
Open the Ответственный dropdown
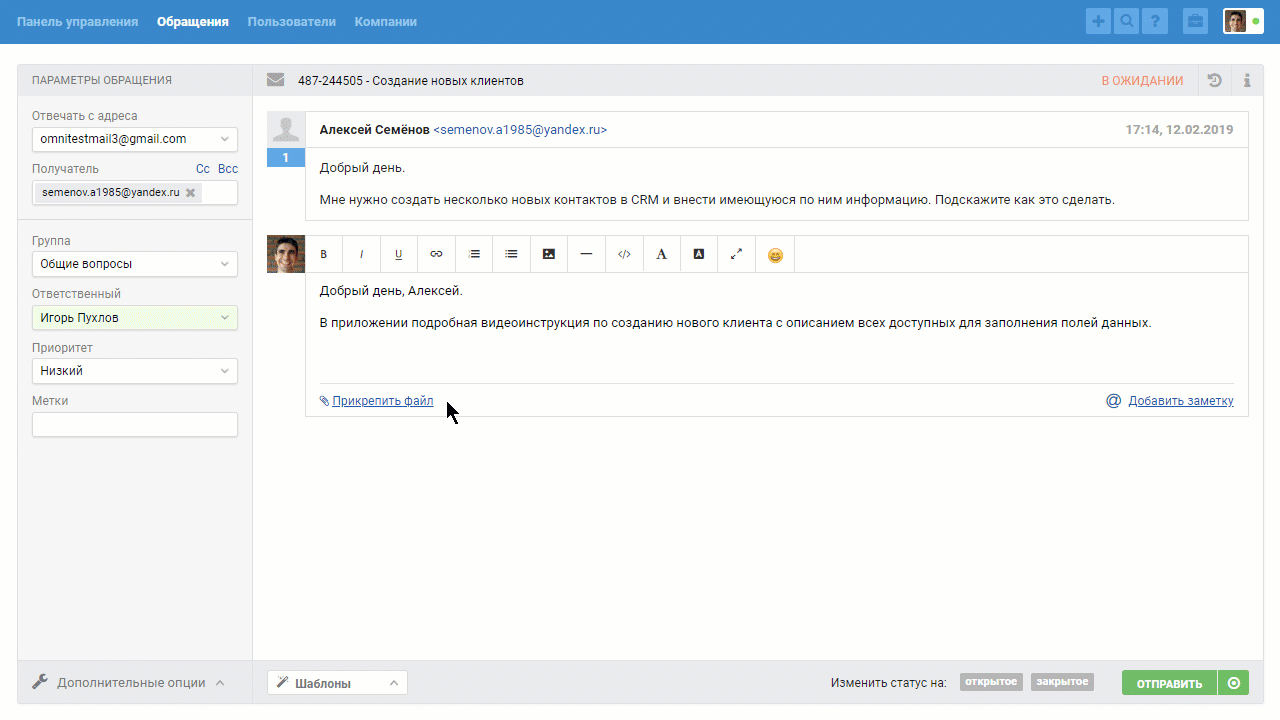click(135, 318)
